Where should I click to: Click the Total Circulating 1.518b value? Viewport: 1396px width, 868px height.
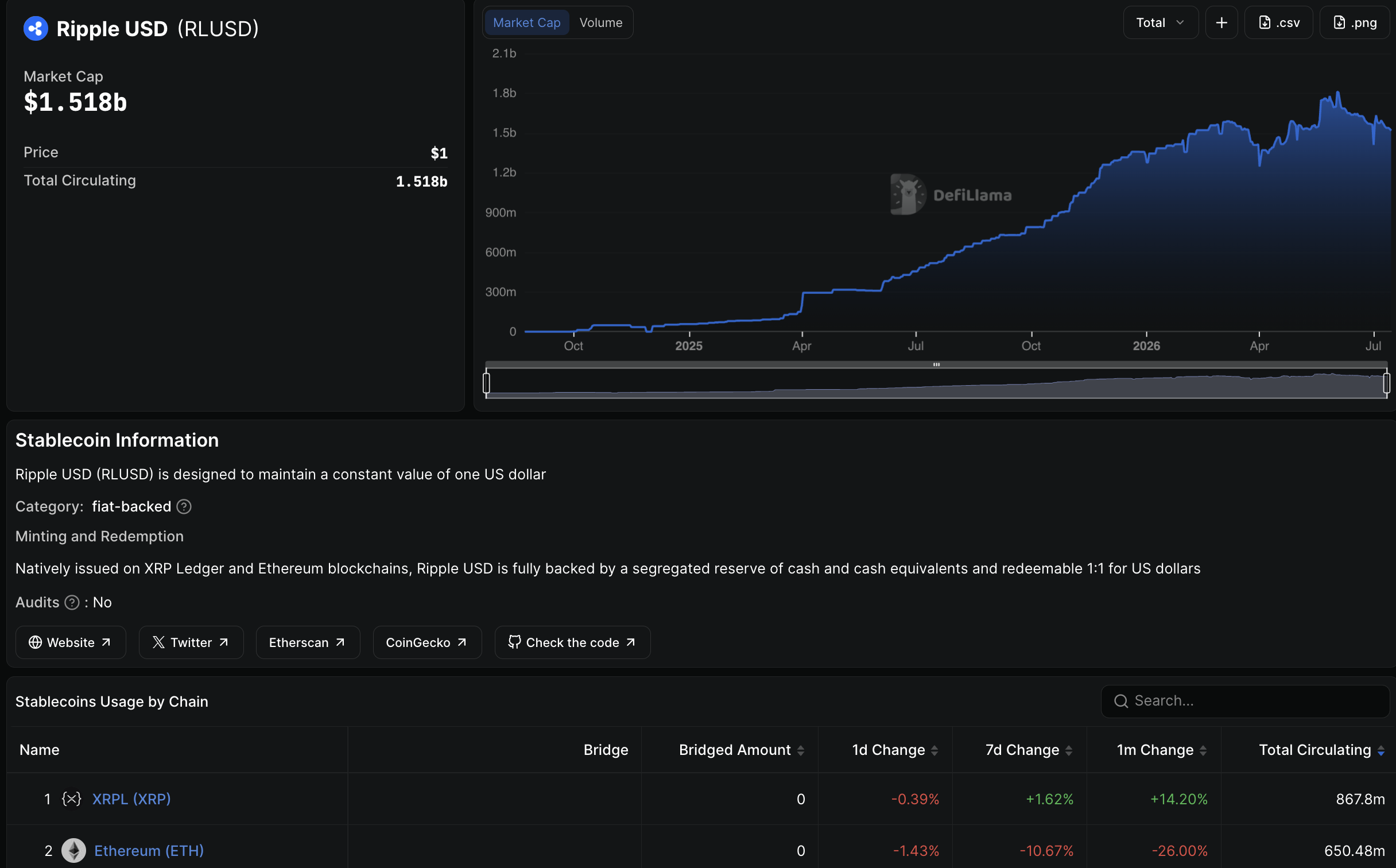421,181
